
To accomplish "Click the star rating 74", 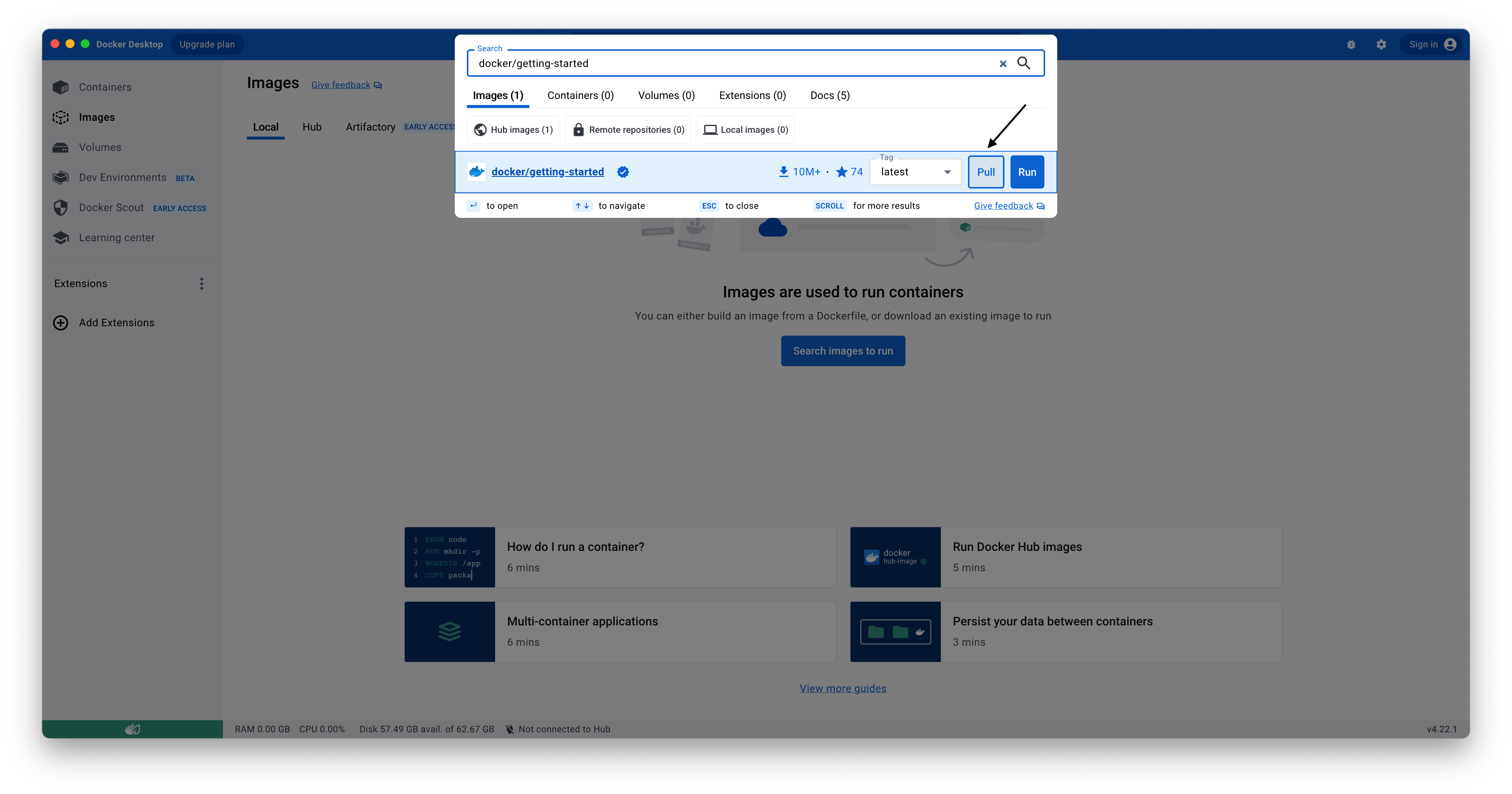I will click(x=849, y=172).
